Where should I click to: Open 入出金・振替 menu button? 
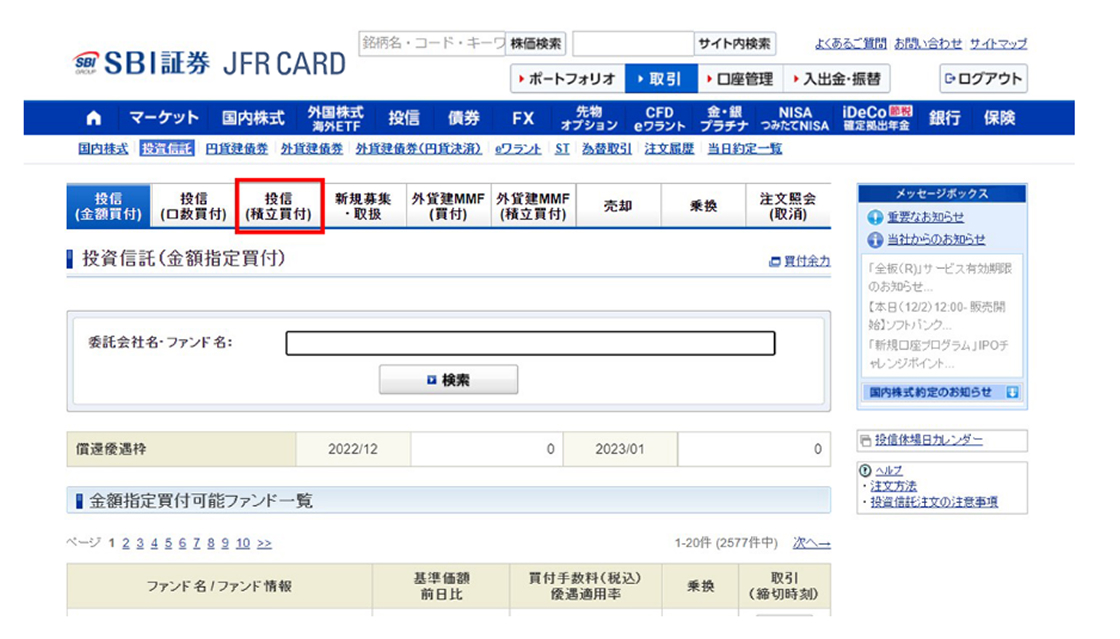tap(836, 79)
